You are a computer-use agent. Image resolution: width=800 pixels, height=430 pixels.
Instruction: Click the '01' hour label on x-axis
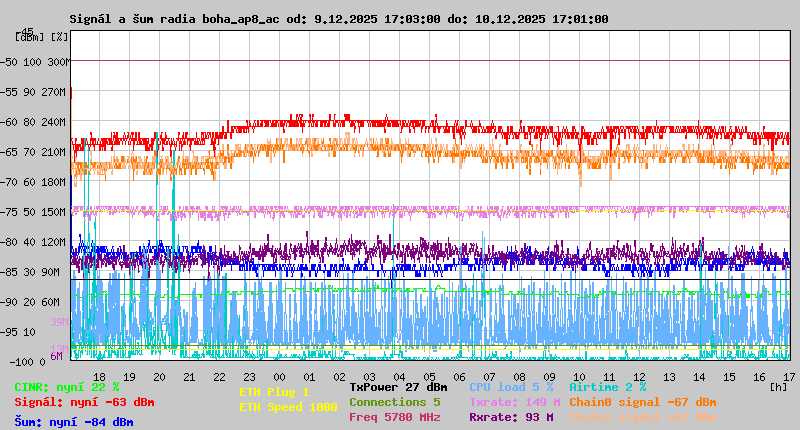(309, 377)
